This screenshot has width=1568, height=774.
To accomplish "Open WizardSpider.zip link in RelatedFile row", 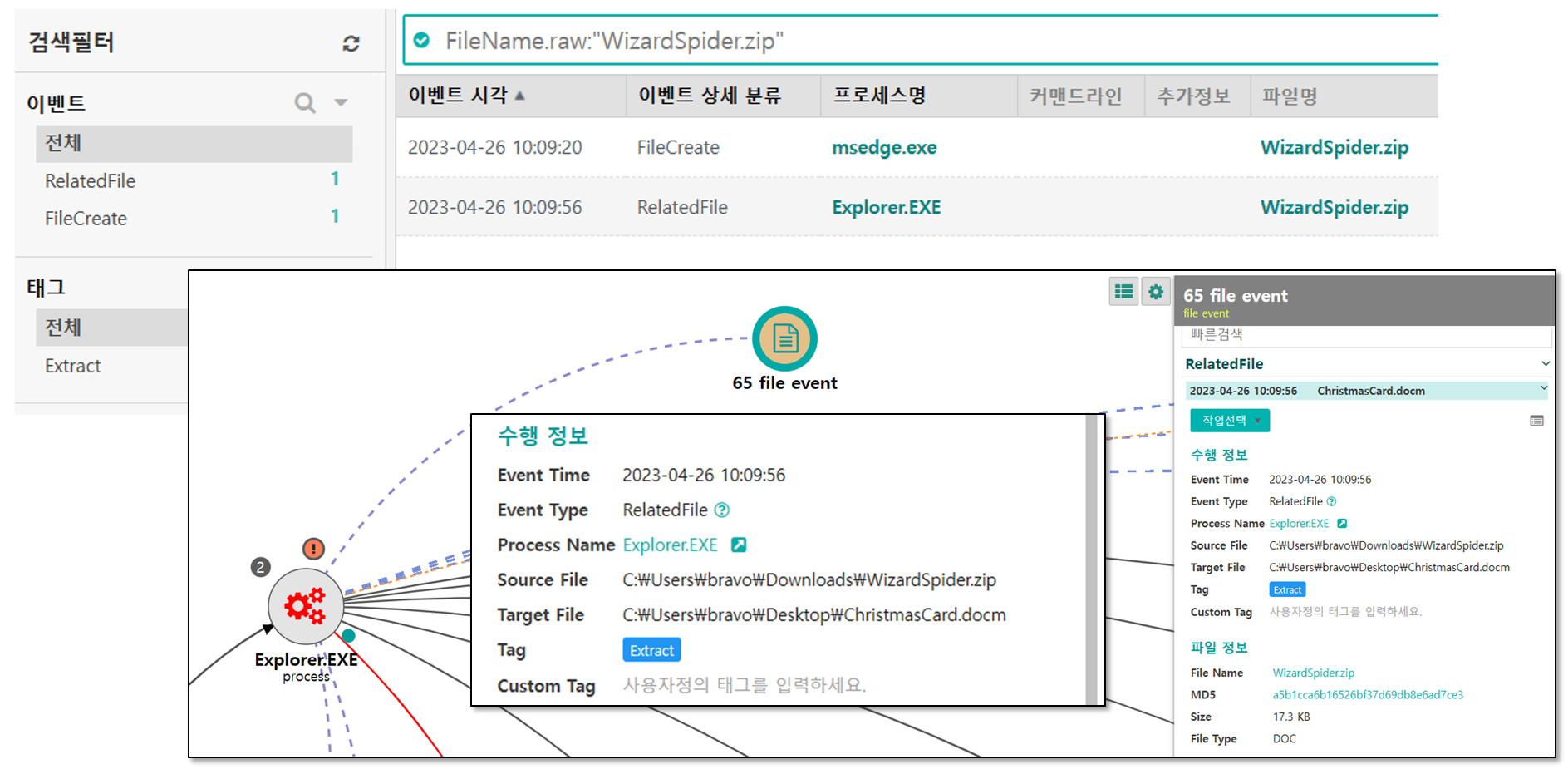I will click(x=1335, y=207).
